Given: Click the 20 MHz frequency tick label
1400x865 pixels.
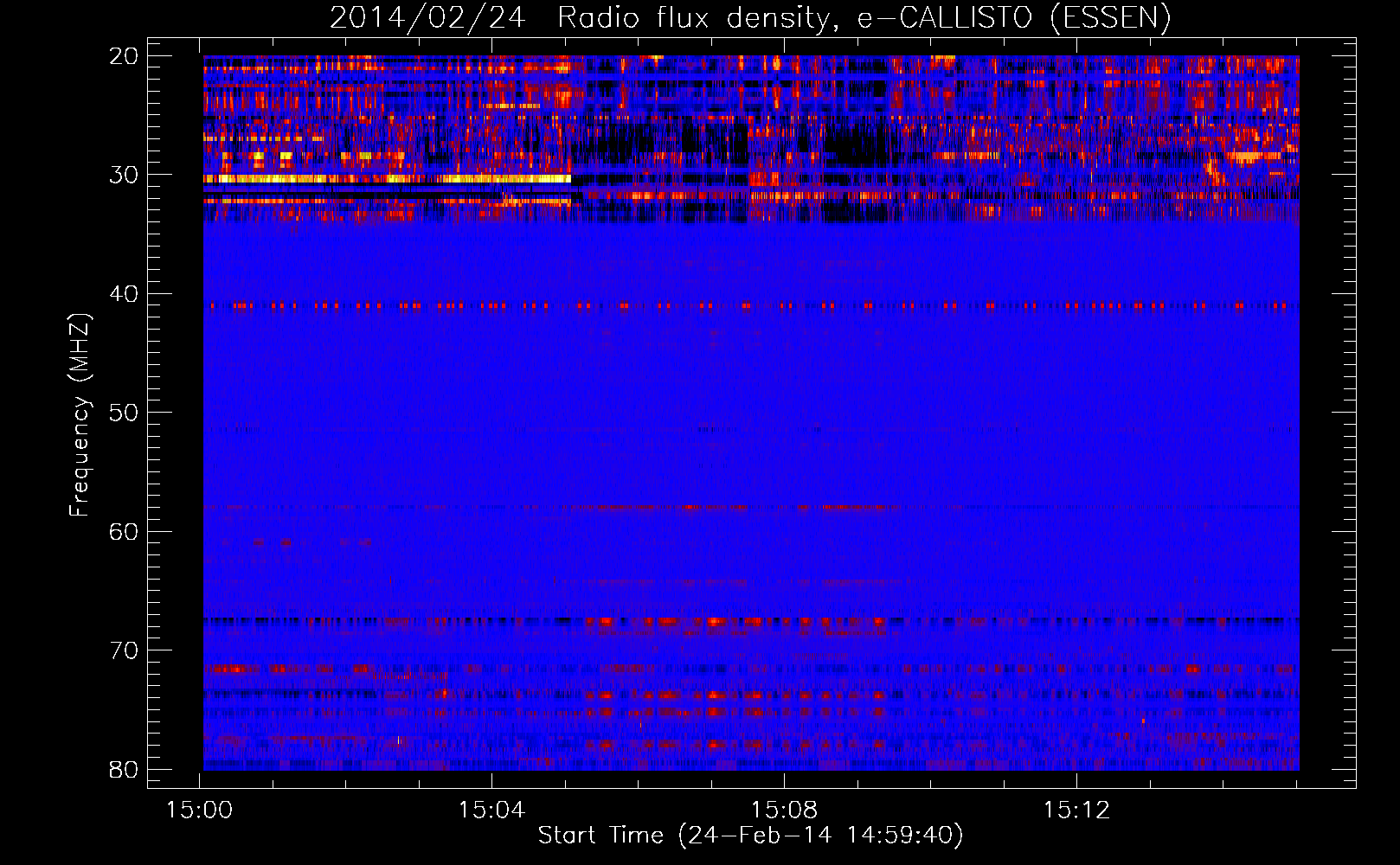Looking at the screenshot, I should pyautogui.click(x=124, y=56).
